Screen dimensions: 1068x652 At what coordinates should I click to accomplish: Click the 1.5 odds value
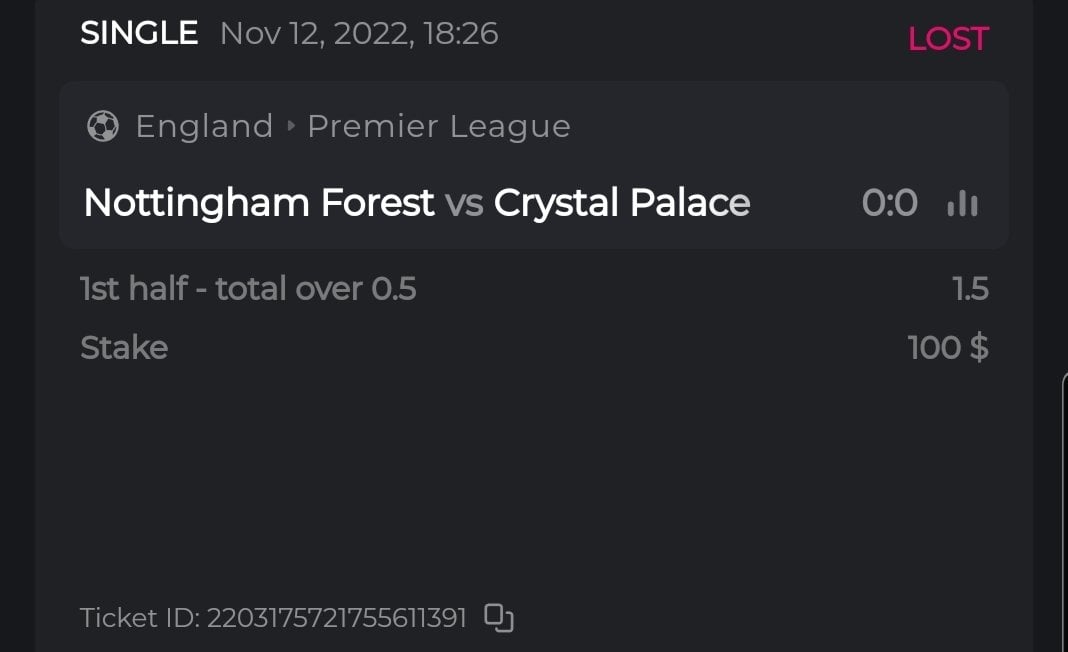970,289
